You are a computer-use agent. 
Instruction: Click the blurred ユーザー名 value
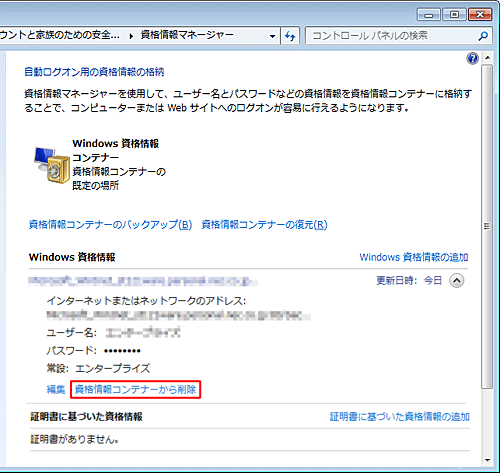(x=143, y=333)
